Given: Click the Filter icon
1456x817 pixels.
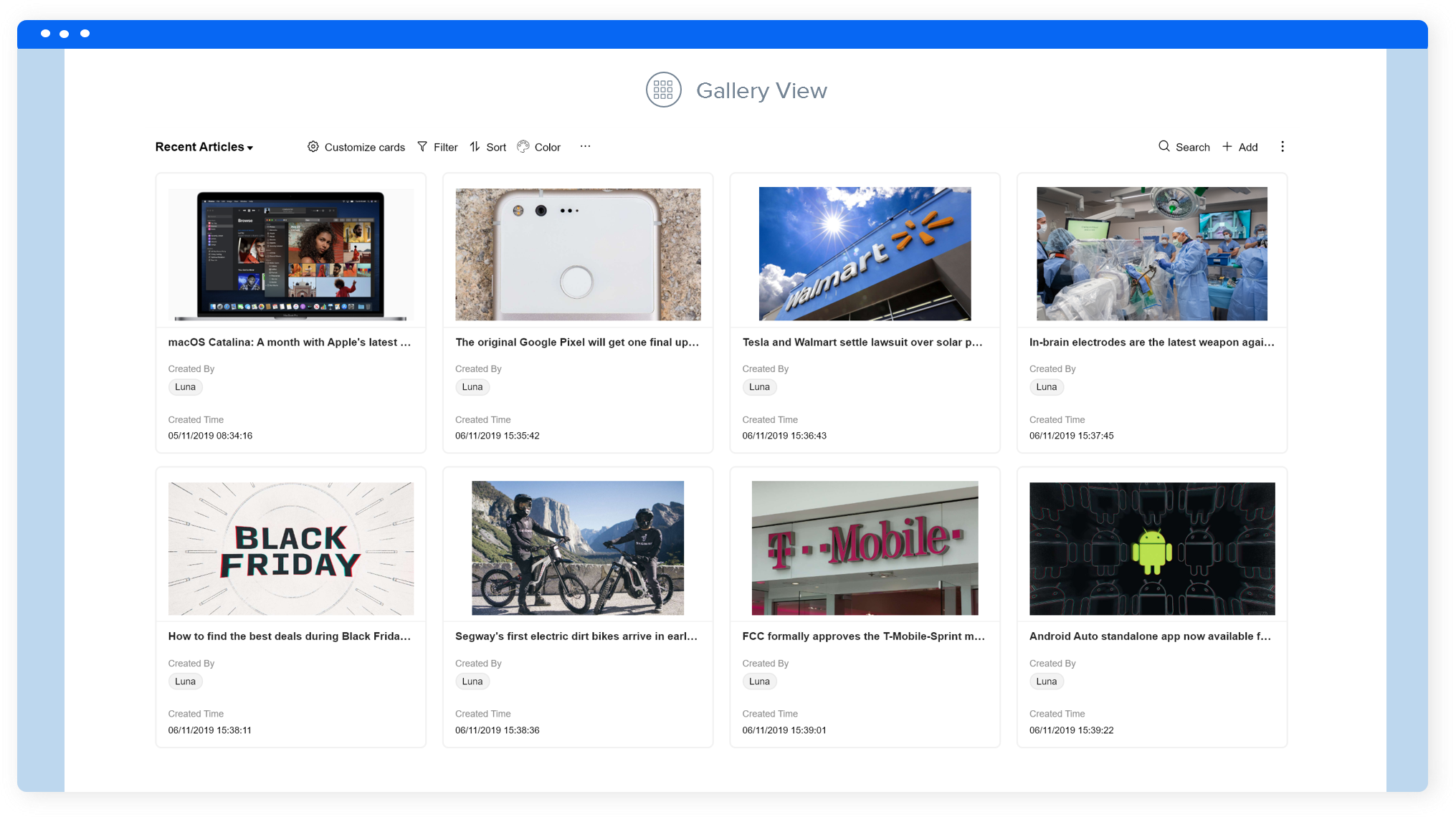Looking at the screenshot, I should click(422, 147).
